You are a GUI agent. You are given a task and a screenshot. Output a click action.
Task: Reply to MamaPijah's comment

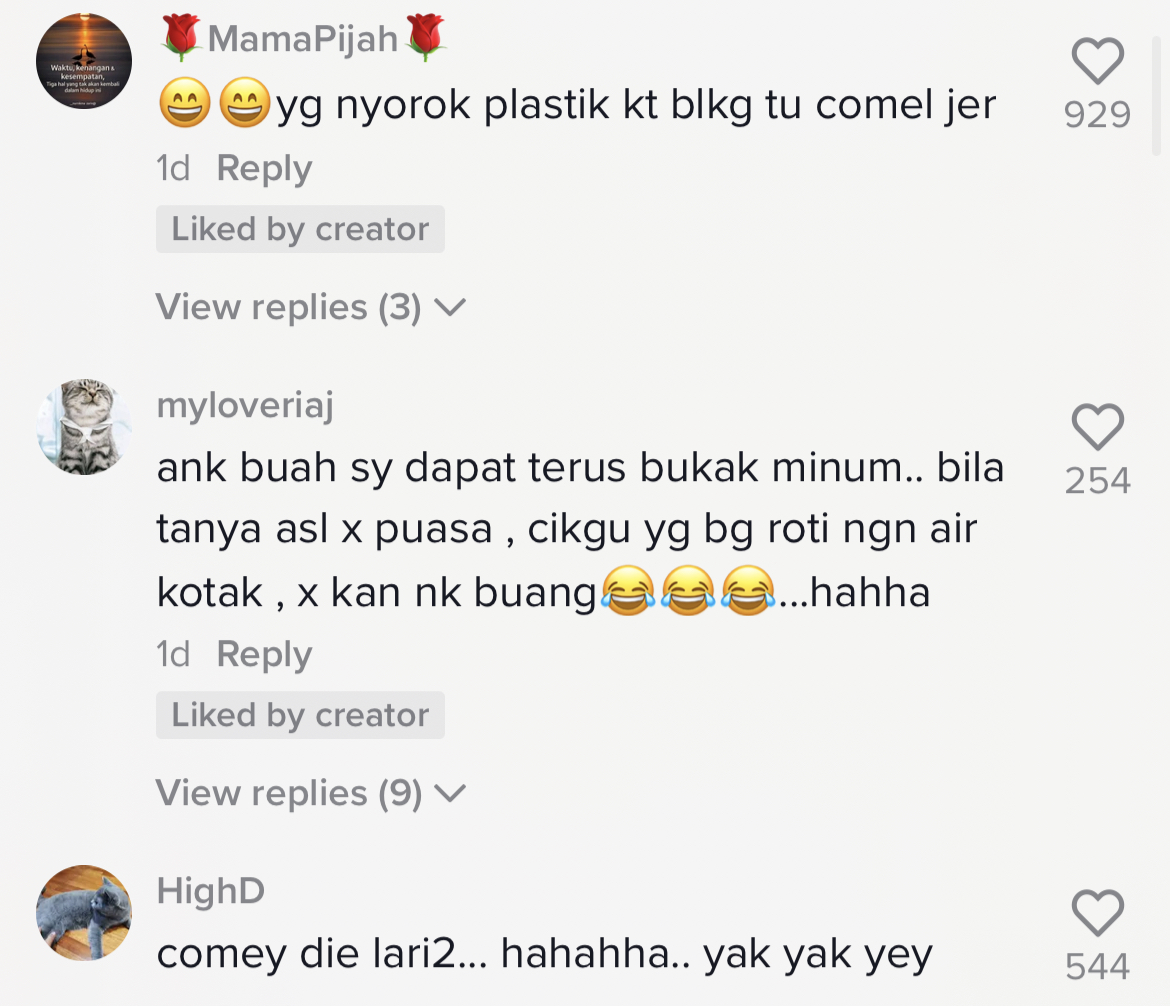tap(264, 169)
